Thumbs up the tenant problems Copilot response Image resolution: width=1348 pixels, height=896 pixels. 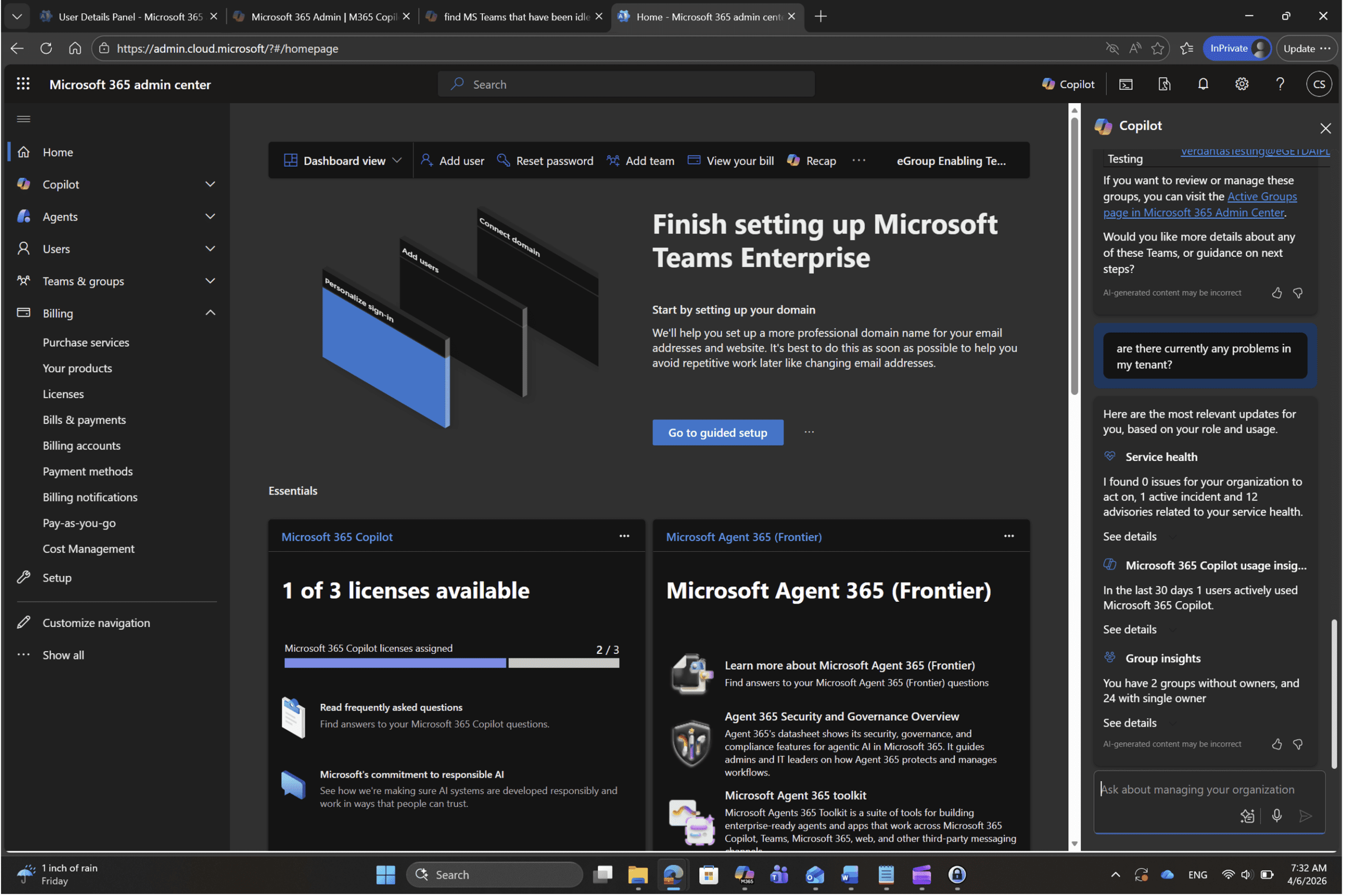point(1276,744)
